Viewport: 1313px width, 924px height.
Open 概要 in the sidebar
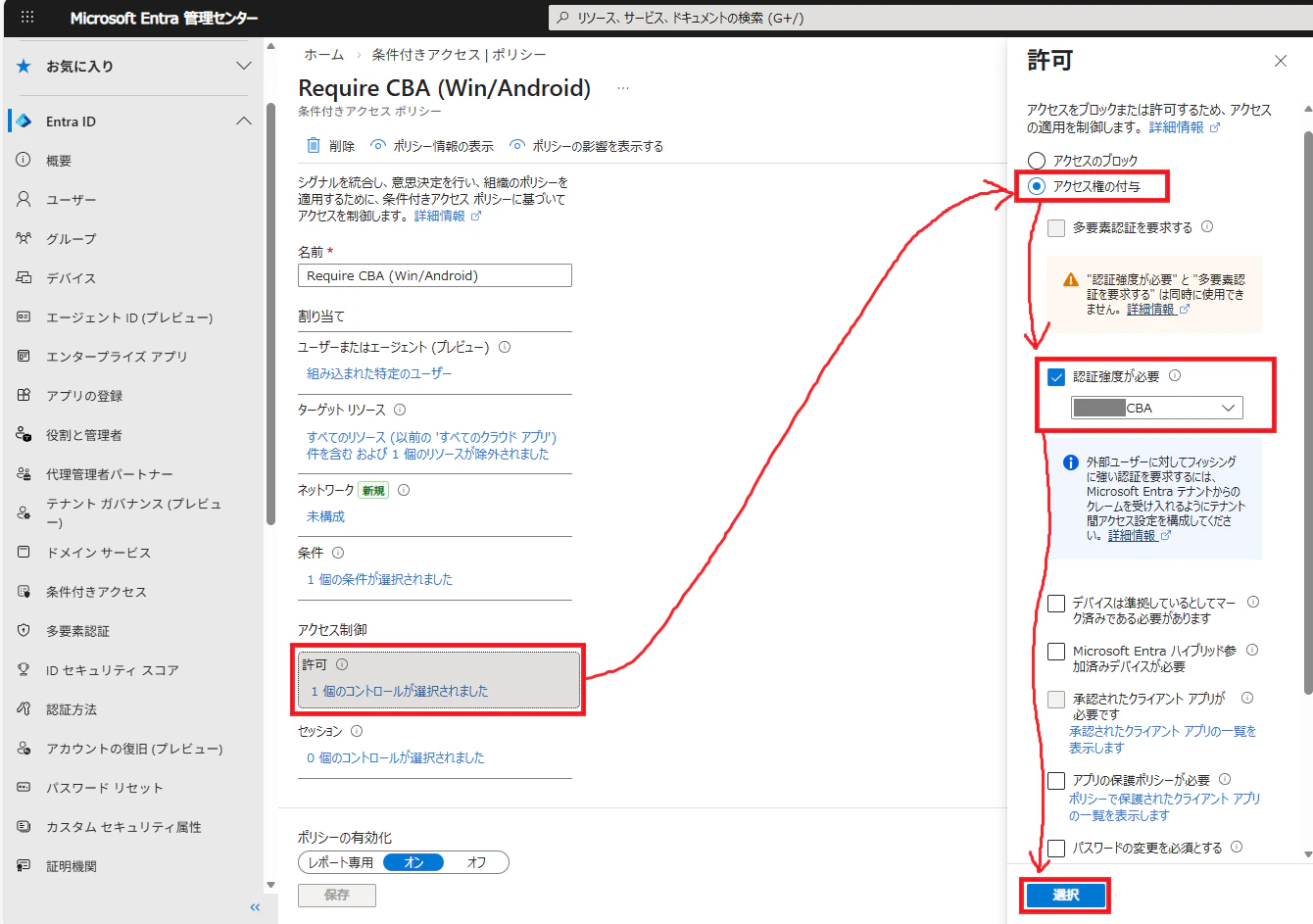pos(59,161)
